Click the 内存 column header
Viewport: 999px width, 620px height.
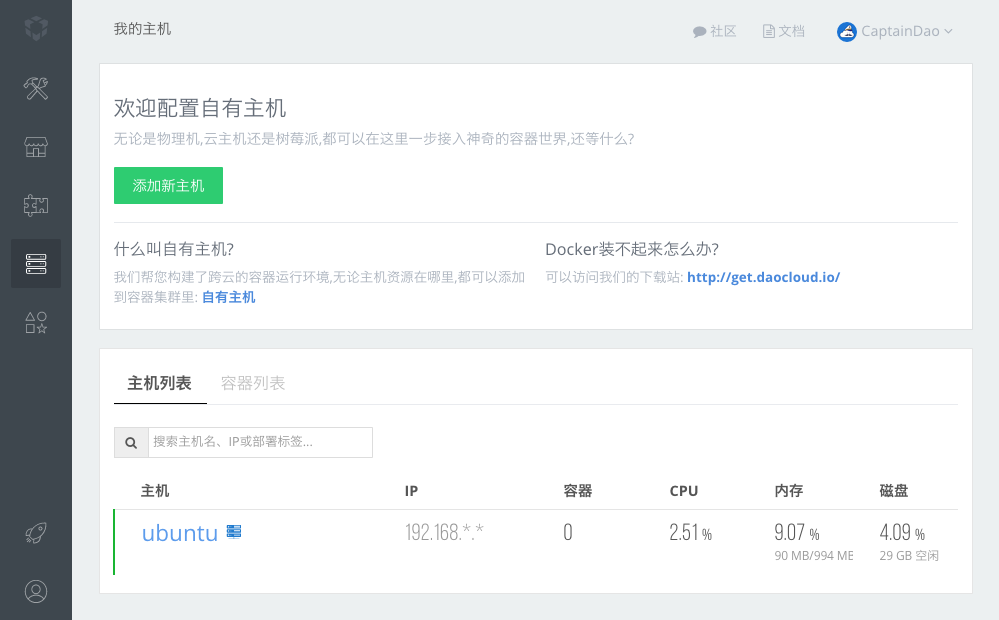[789, 491]
